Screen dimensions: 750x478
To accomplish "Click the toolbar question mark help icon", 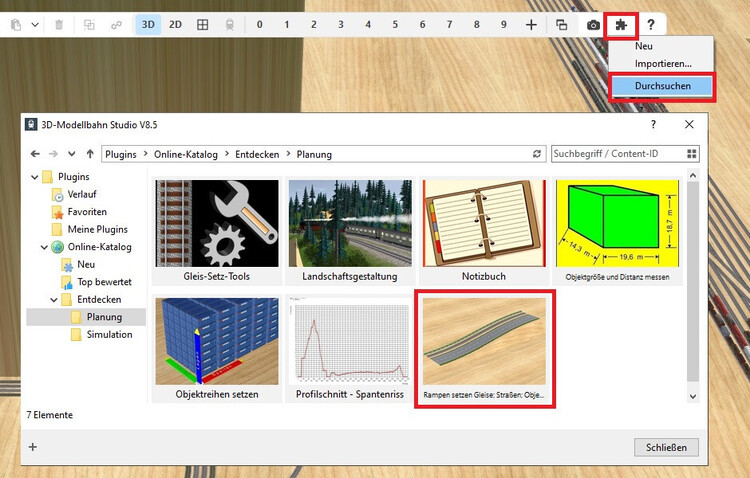I will 651,24.
